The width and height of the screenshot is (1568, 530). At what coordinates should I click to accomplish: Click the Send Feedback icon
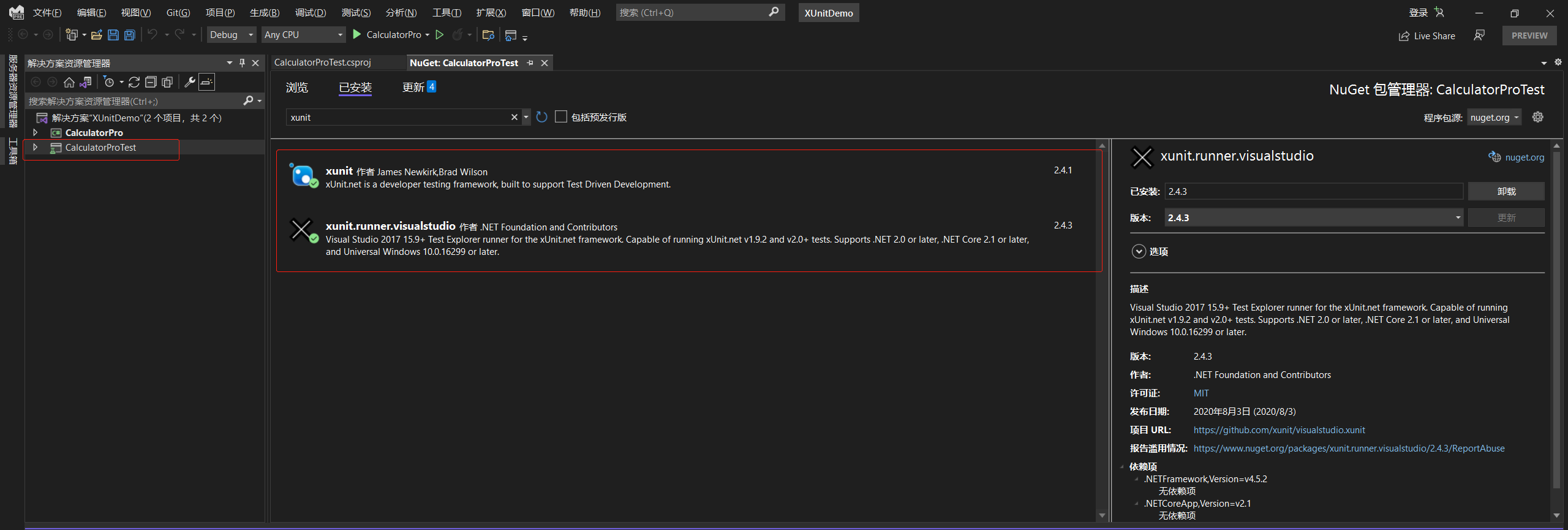[1479, 36]
